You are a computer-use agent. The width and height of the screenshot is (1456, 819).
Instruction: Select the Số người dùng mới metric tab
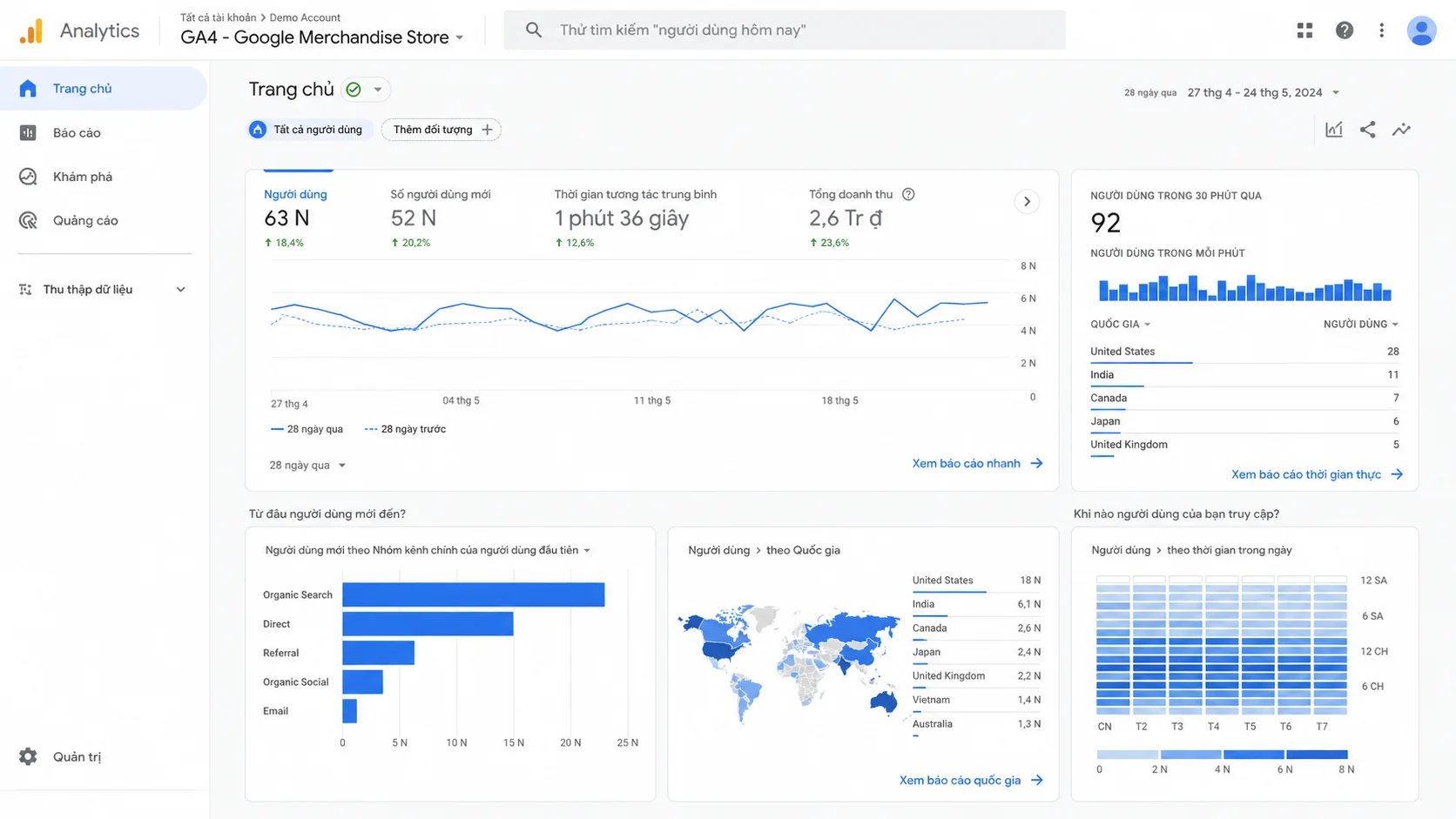point(440,218)
